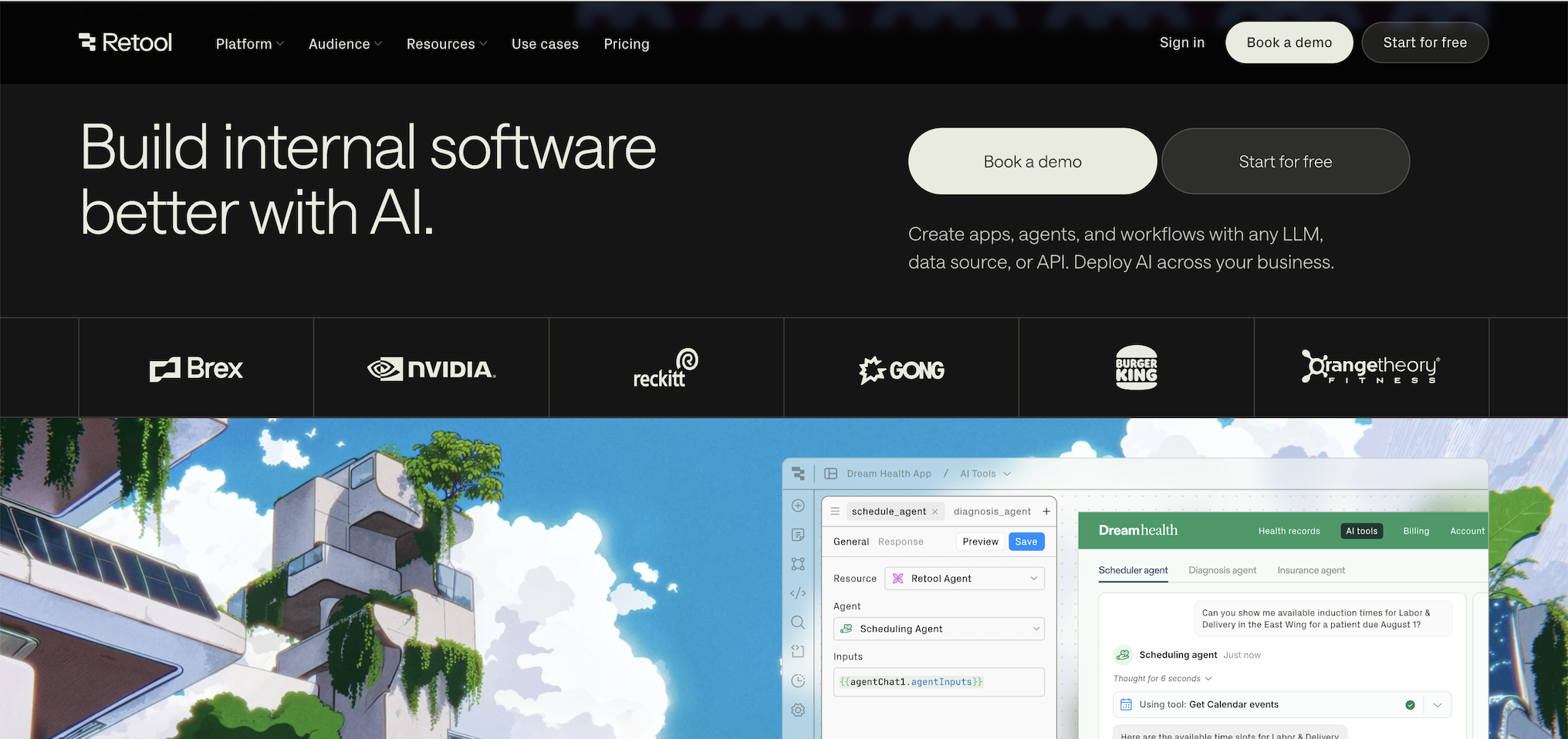The height and width of the screenshot is (739, 1568).
Task: Add a new query with plus icon
Action: coord(1046,511)
